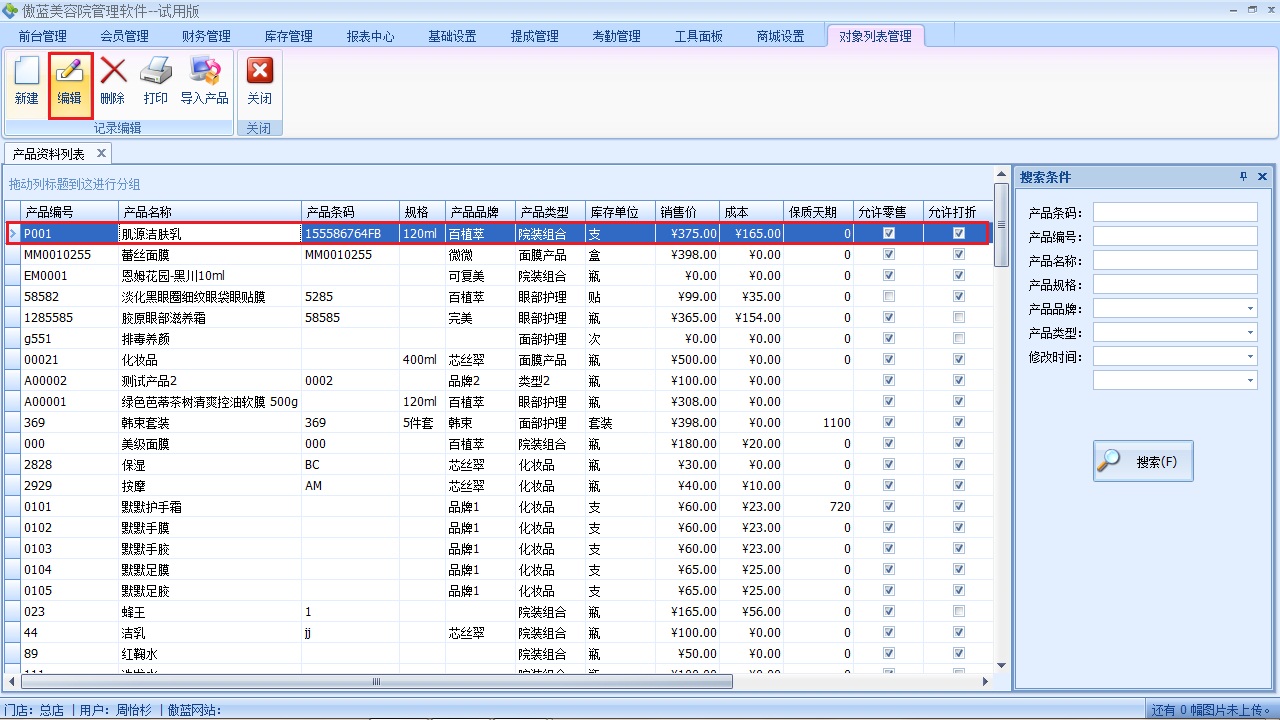The height and width of the screenshot is (720, 1280).
Task: Open the 库存管理 ribbon tab
Action: pyautogui.click(x=288, y=36)
